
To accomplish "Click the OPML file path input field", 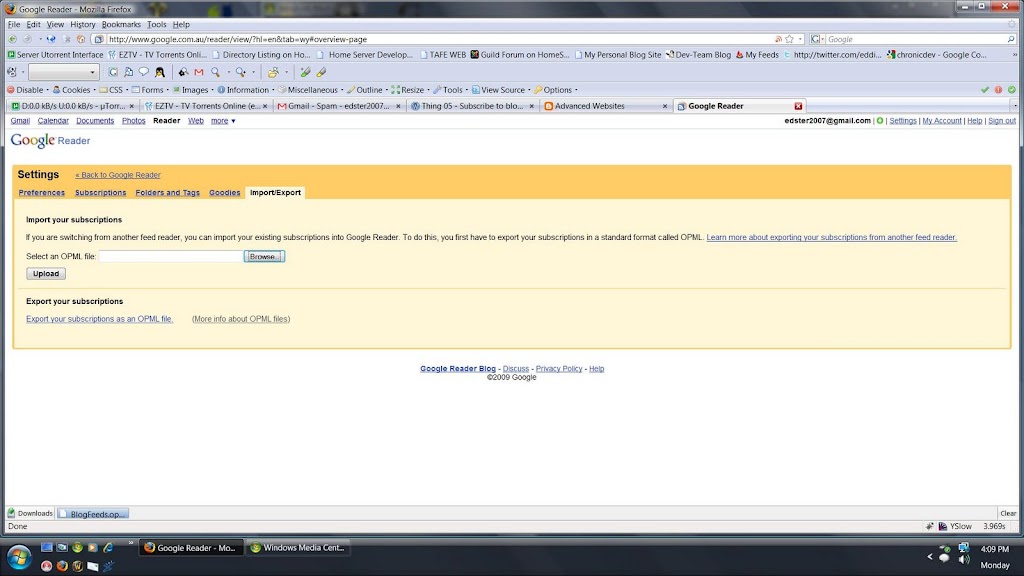I will pyautogui.click(x=171, y=257).
